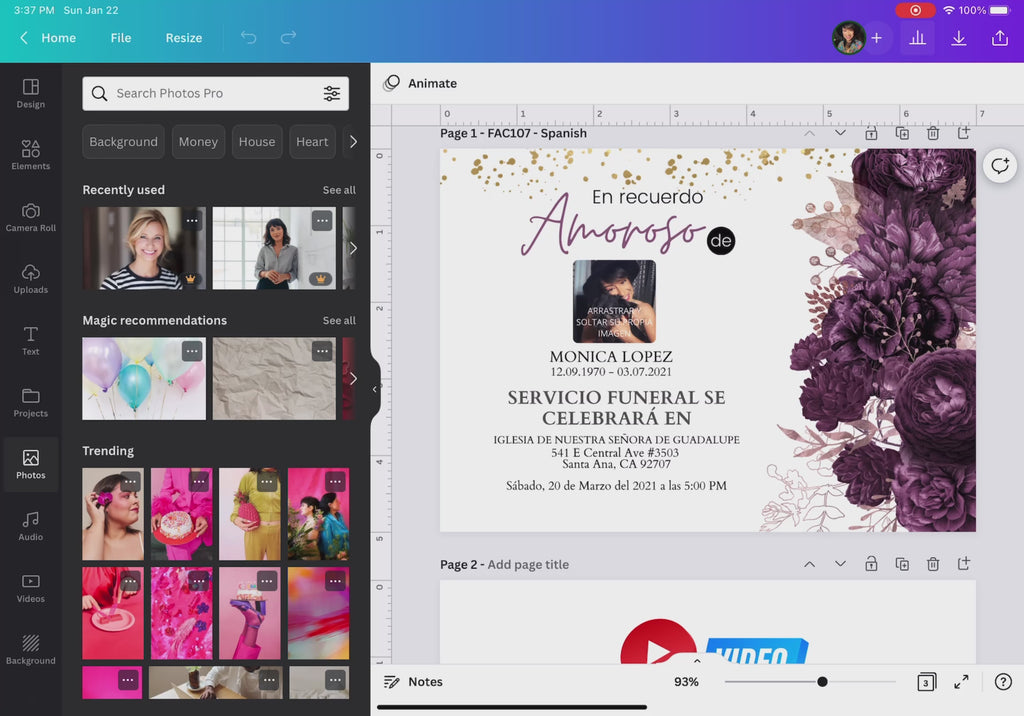This screenshot has height=716, width=1024.
Task: Delete Page 2
Action: pos(933,564)
